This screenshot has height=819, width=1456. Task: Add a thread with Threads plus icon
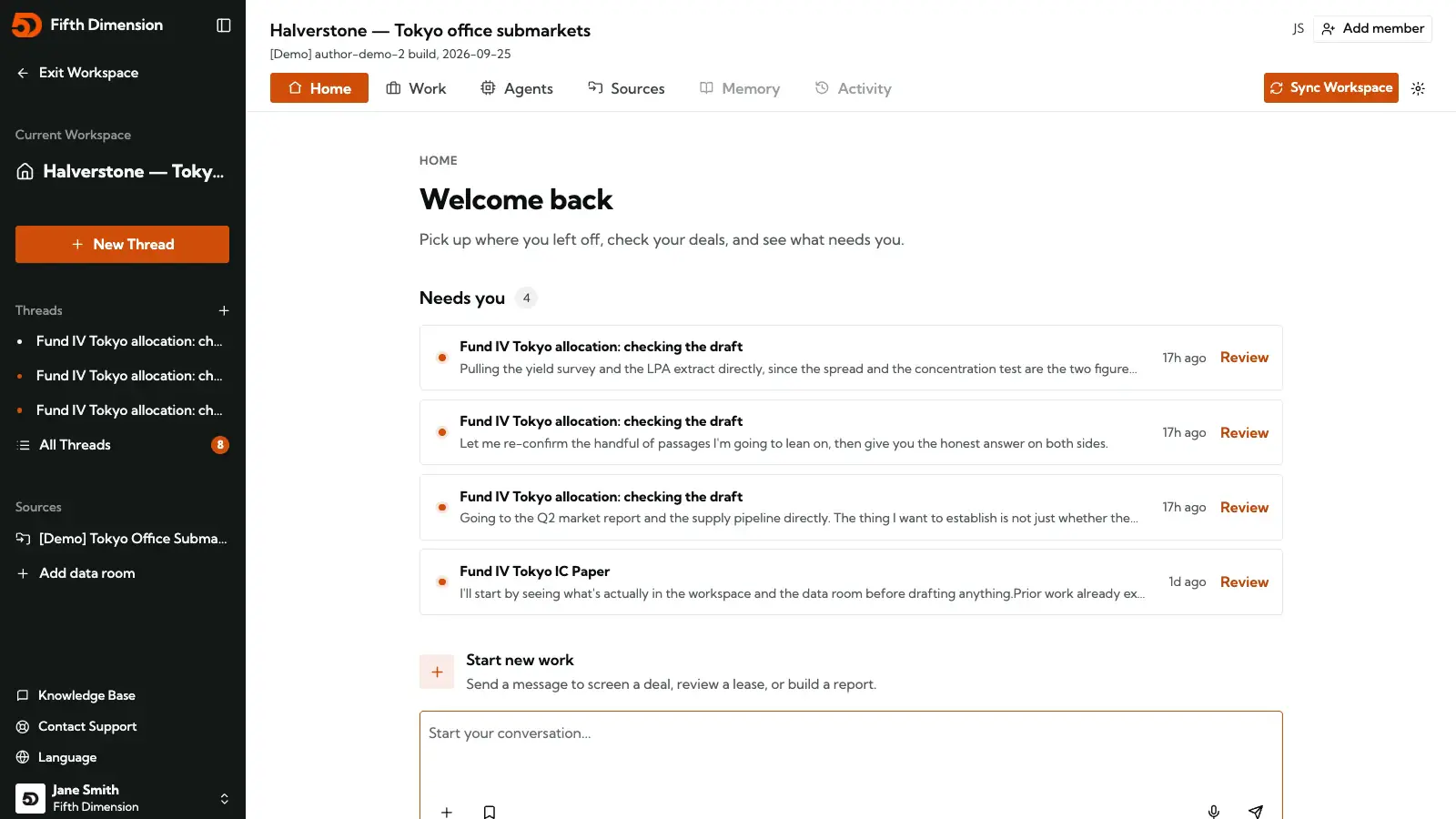point(224,310)
